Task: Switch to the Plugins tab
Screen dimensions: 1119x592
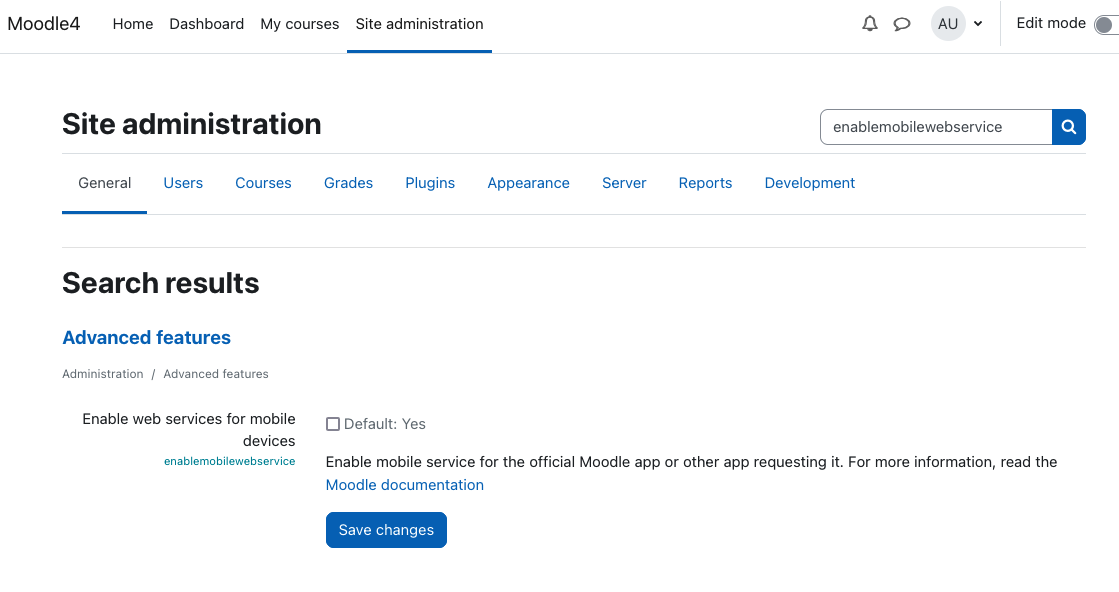Action: pyautogui.click(x=430, y=183)
